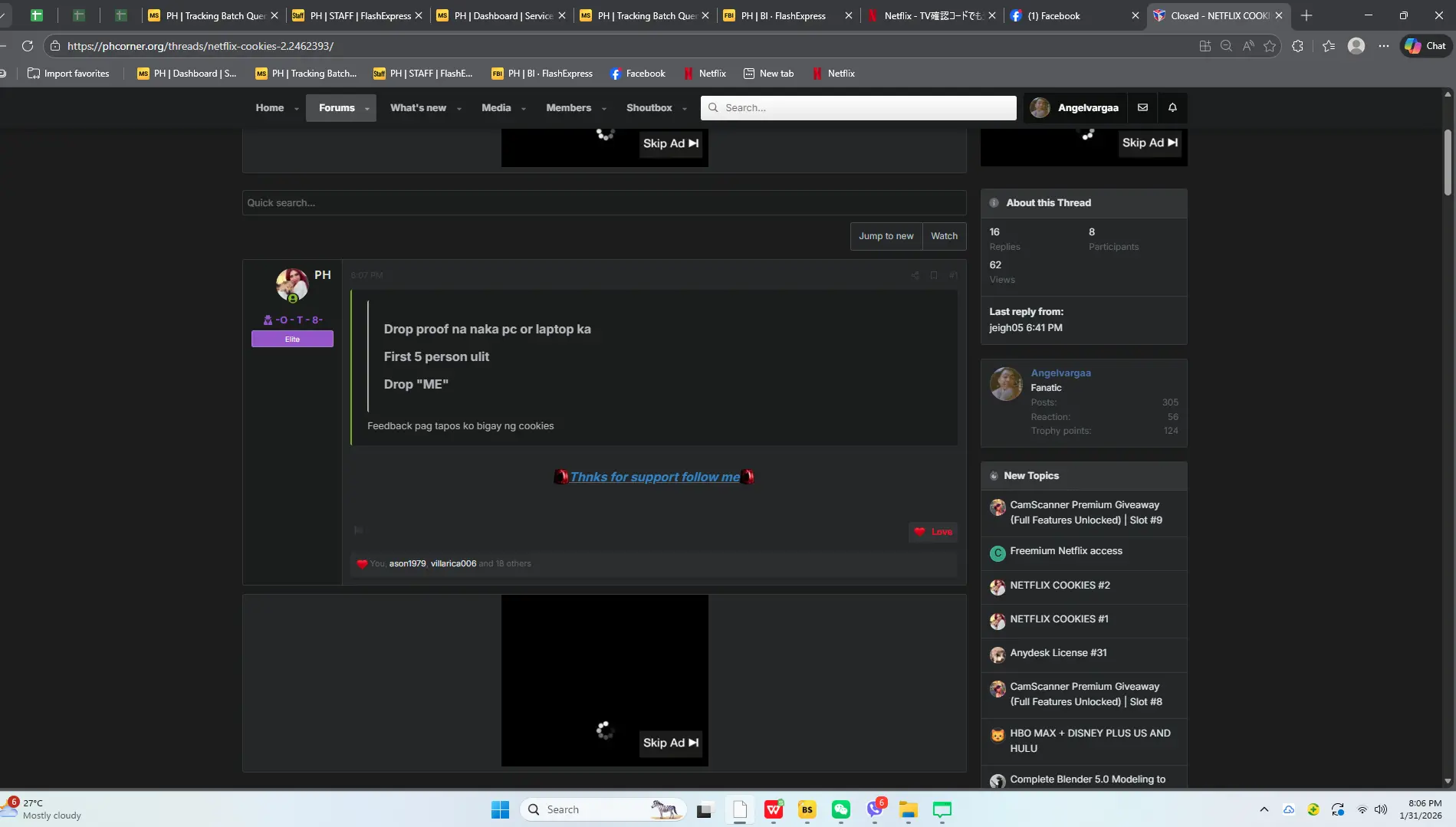Click the site info lock icon in address bar
The width and height of the screenshot is (1456, 827).
click(x=55, y=46)
